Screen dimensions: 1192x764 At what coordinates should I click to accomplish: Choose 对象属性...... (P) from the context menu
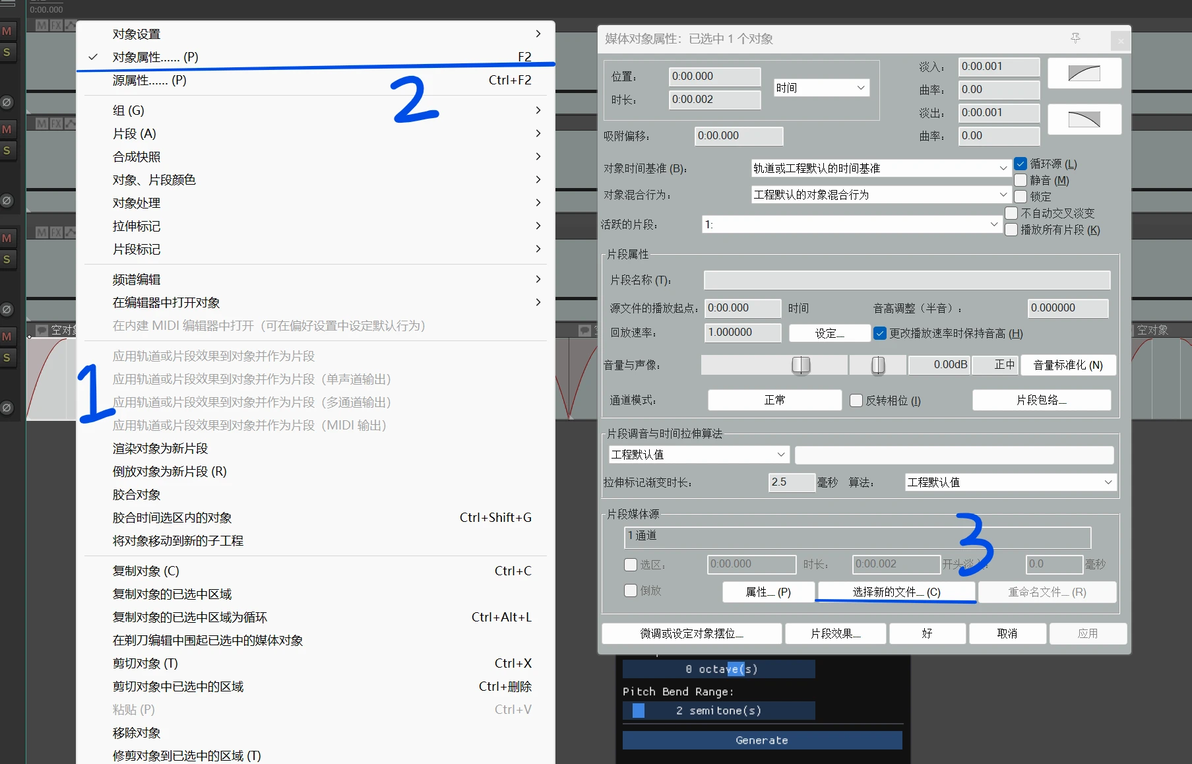[315, 57]
